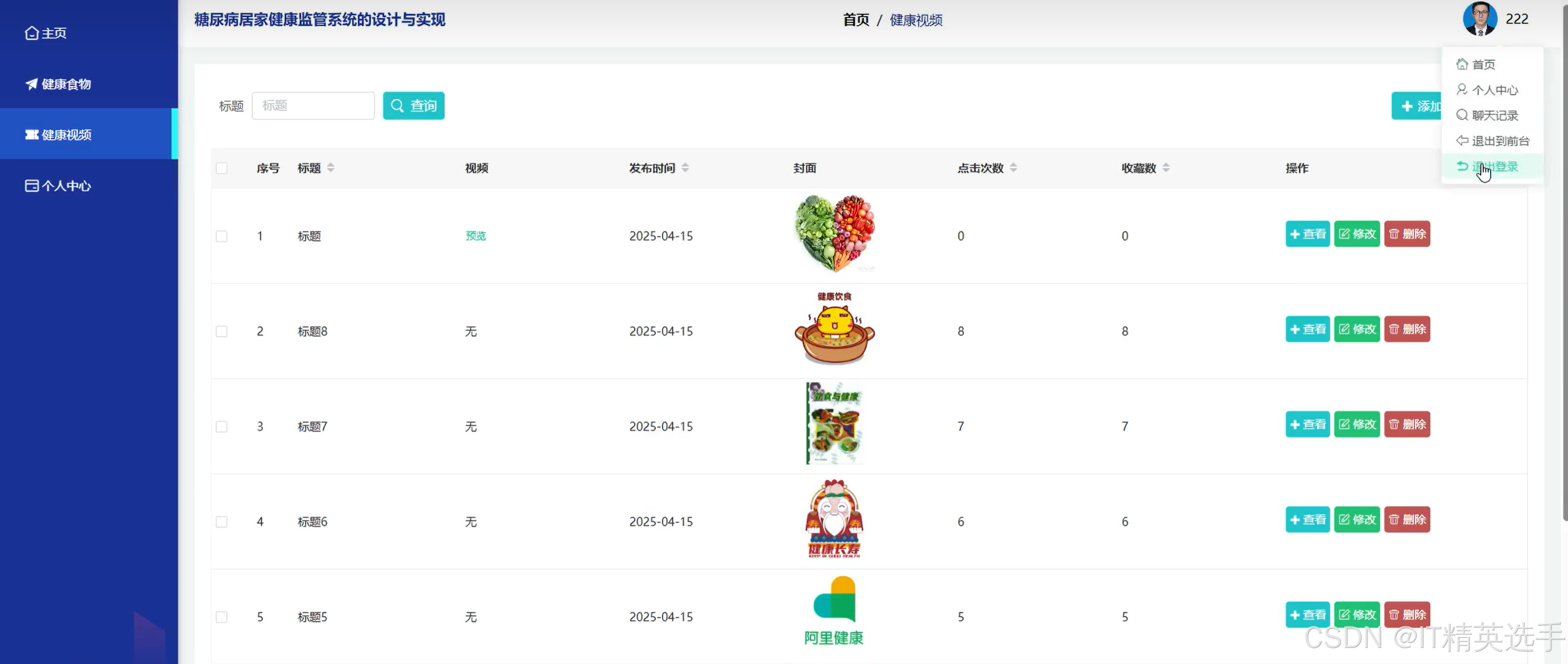This screenshot has width=1568, height=664.
Task: Select 个人中心 in the user dropdown menu
Action: [1495, 90]
